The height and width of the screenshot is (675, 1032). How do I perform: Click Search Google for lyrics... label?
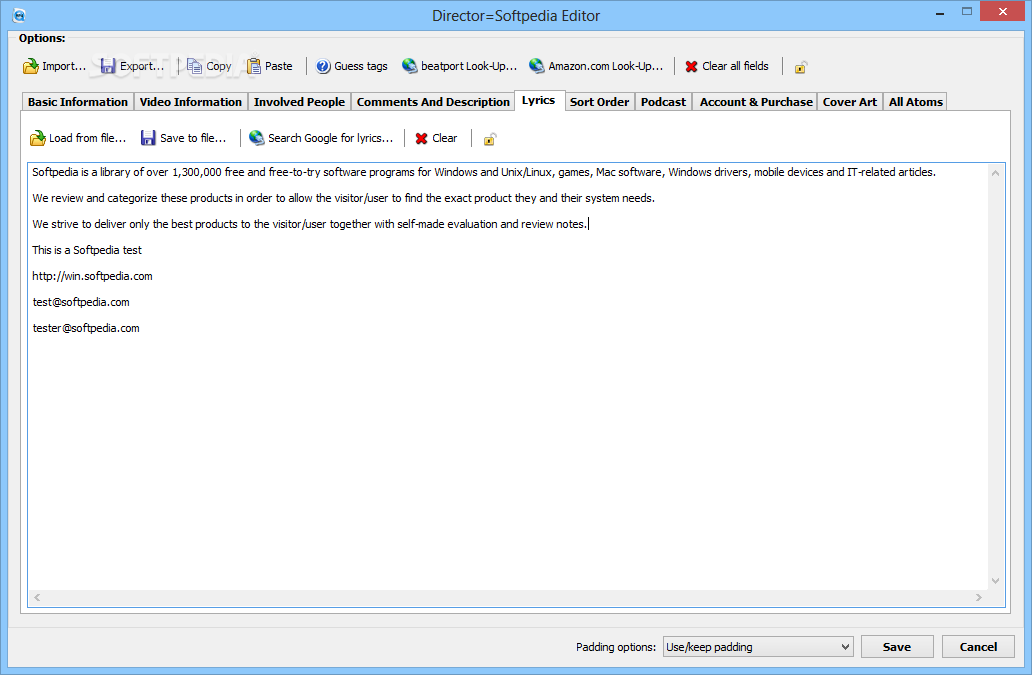click(x=330, y=138)
